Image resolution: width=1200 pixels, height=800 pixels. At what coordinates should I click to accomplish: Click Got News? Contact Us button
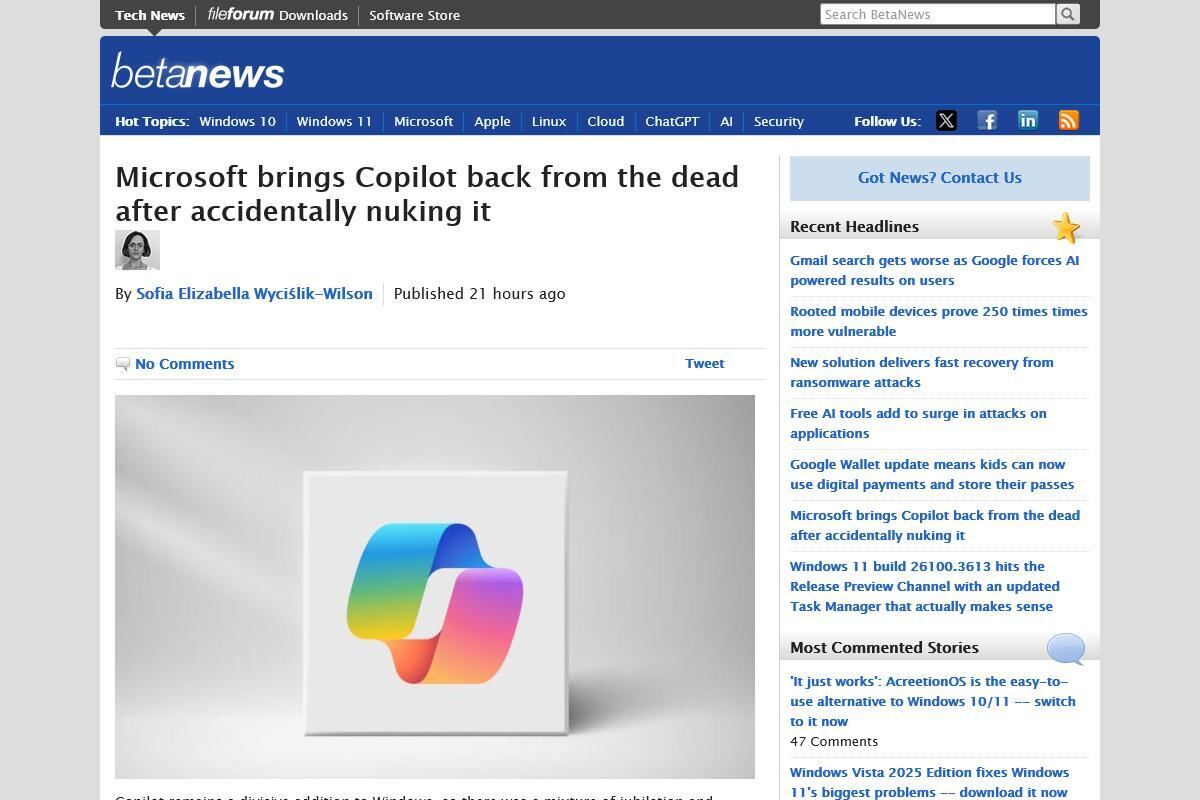(x=940, y=178)
